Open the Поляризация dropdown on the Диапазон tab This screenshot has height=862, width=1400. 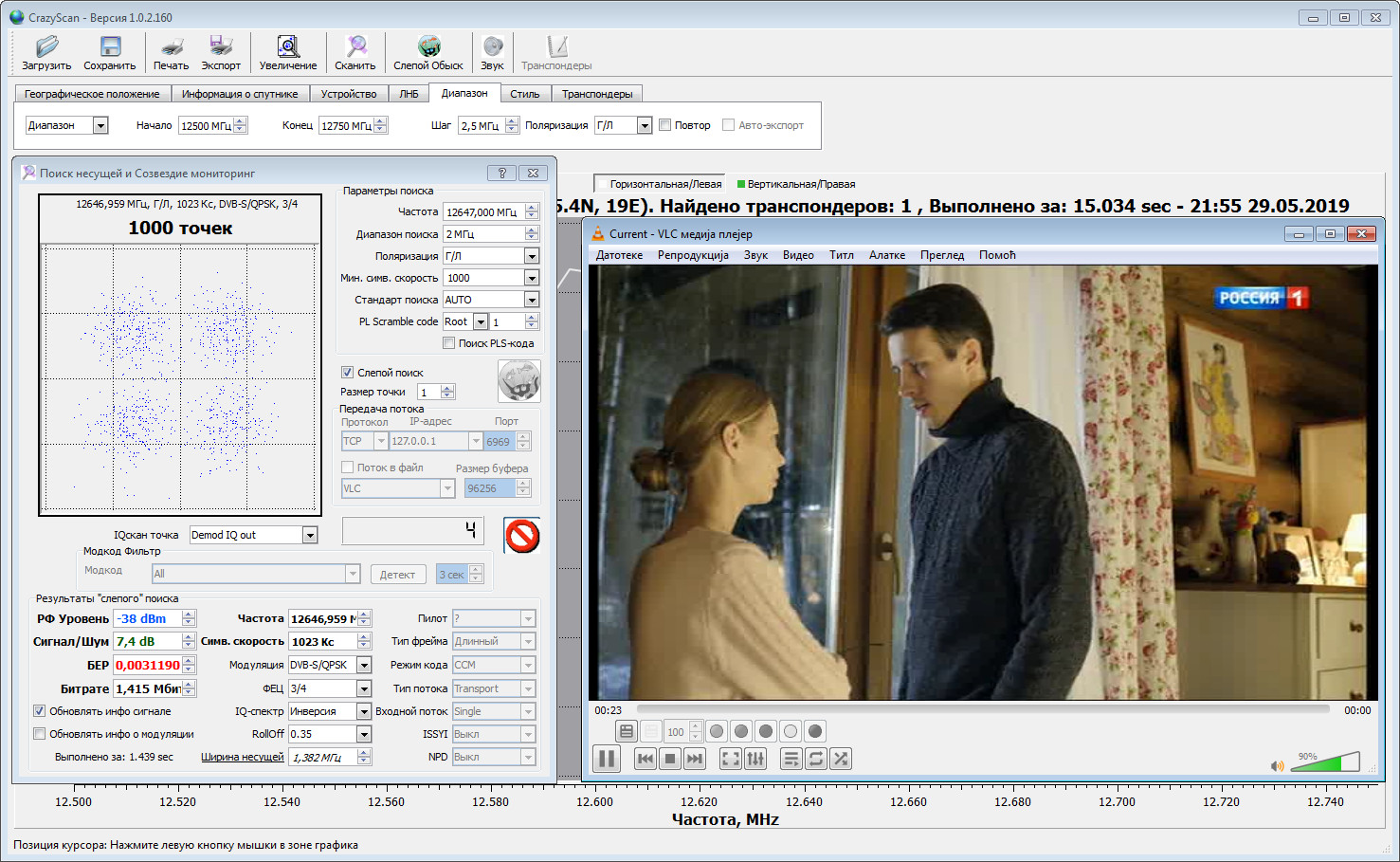645,125
